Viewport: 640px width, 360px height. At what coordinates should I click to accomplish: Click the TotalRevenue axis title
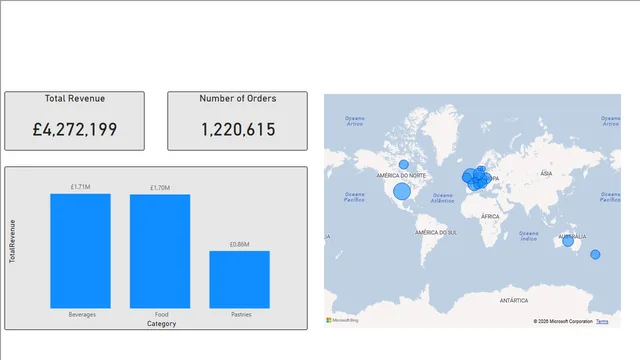tap(12, 241)
